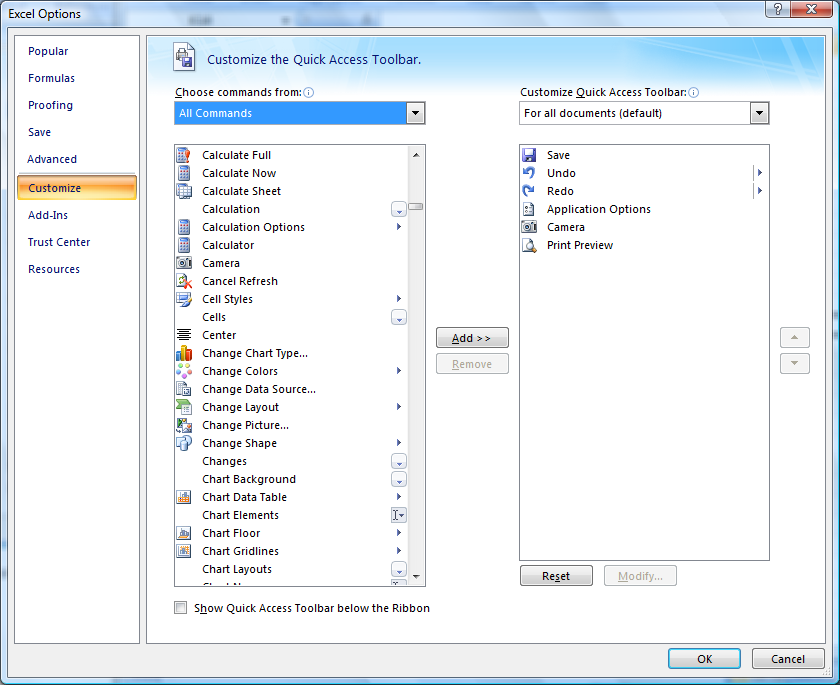Confirm with the OK button
840x685 pixels.
point(704,659)
